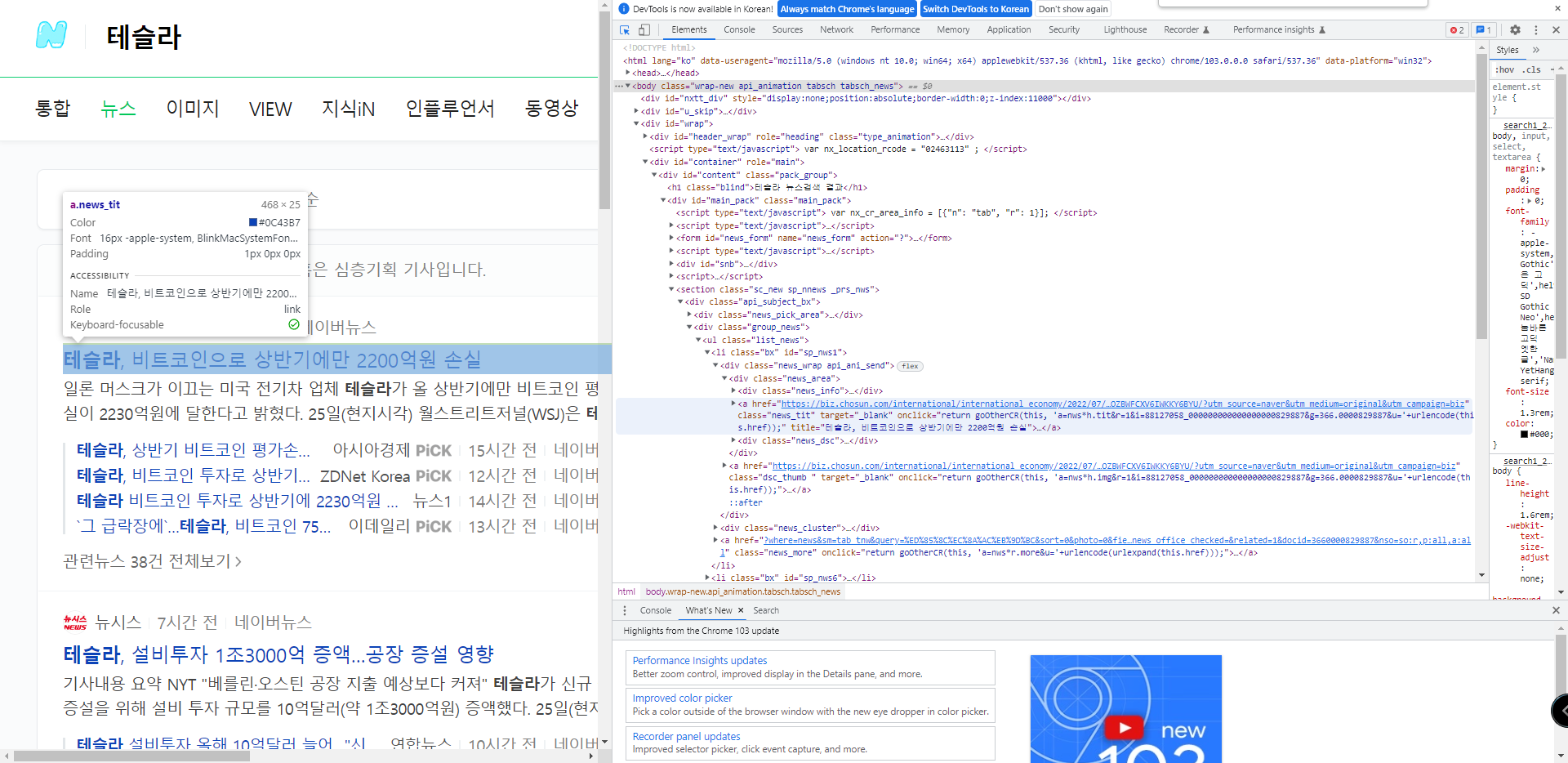Expand the news_pick_area div node
Image resolution: width=1568 pixels, height=763 pixels.
690,315
